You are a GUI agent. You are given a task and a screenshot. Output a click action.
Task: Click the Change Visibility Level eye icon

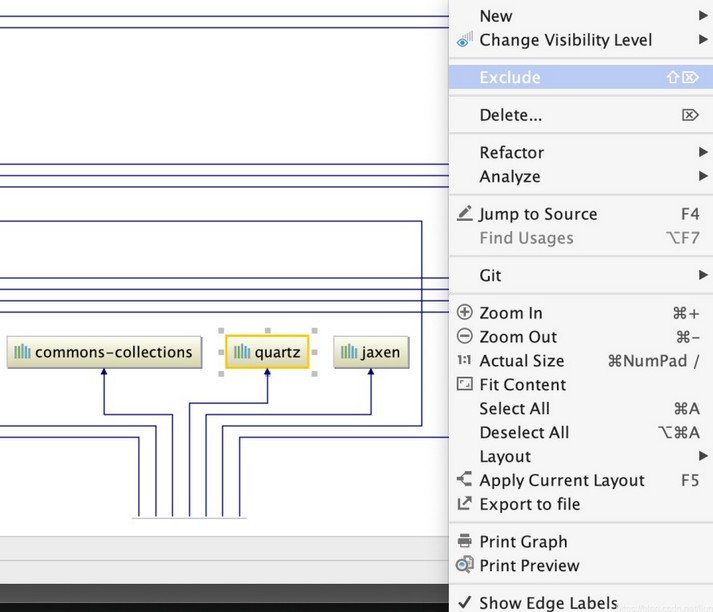pyautogui.click(x=464, y=40)
